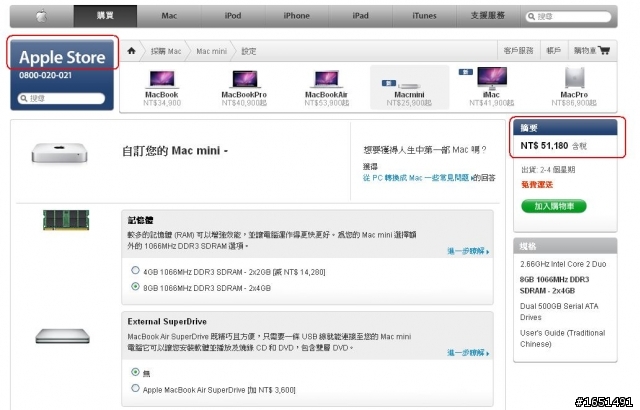Open the iPod tab
This screenshot has width=640, height=410.
point(233,16)
